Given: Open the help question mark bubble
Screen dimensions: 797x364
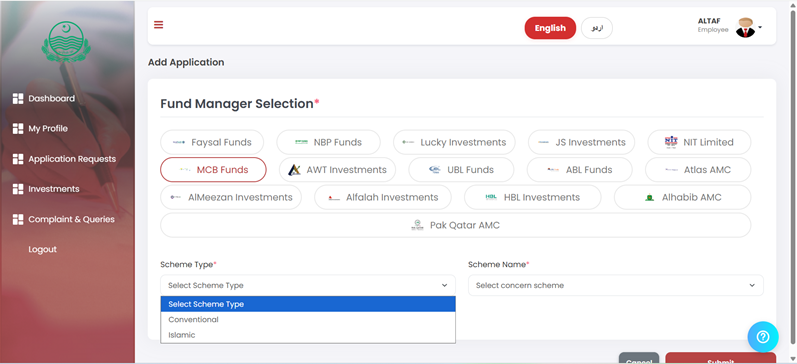Looking at the screenshot, I should pyautogui.click(x=763, y=337).
